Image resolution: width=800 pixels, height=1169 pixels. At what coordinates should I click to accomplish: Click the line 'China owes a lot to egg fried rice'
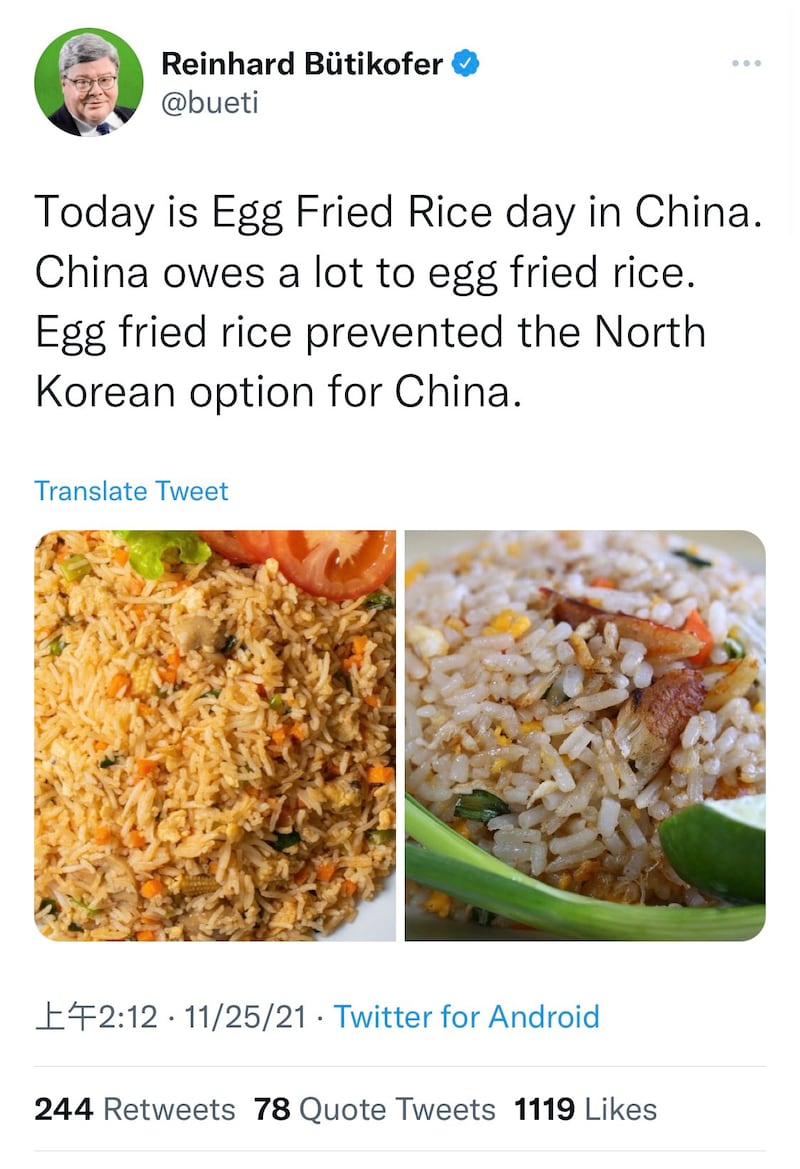(365, 273)
